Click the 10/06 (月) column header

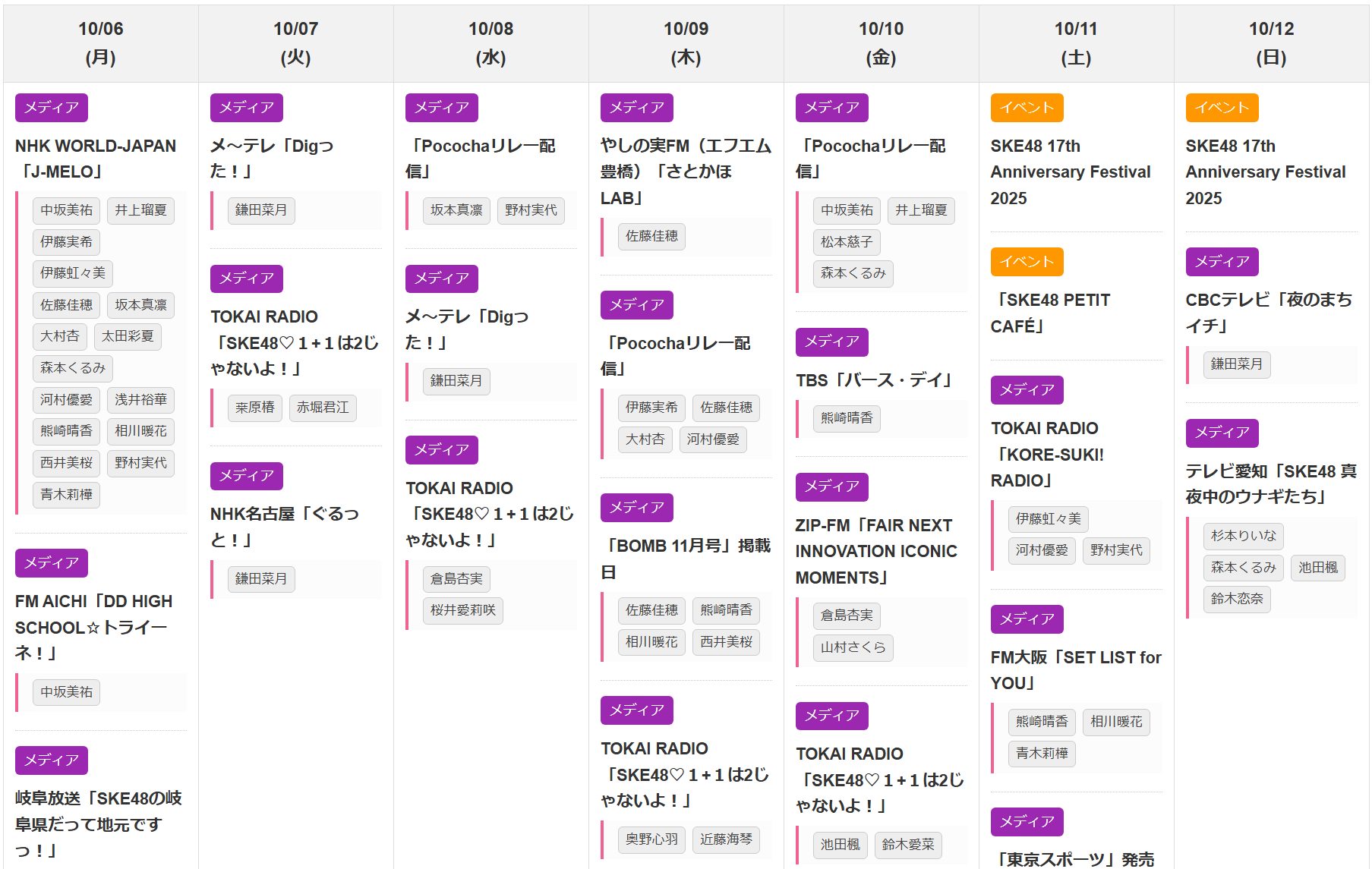pyautogui.click(x=101, y=43)
